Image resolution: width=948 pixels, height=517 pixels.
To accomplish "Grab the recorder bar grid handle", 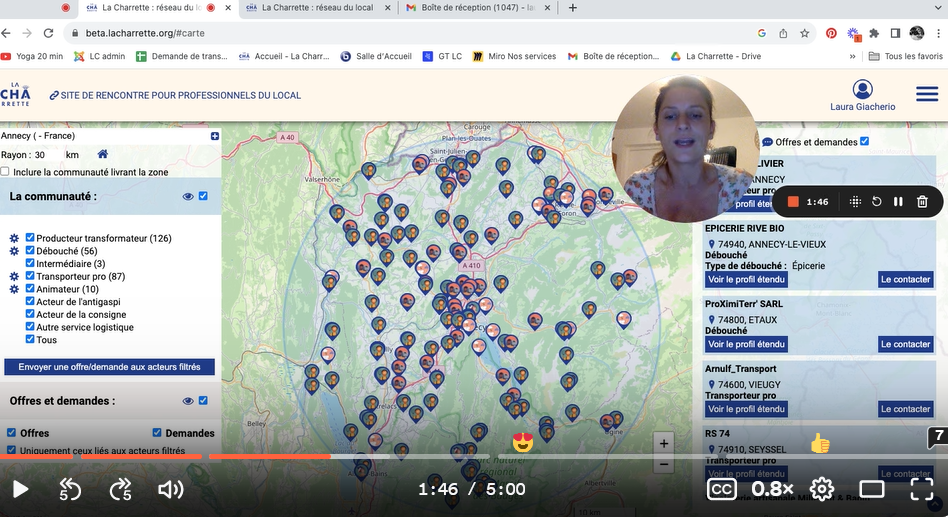I will pos(855,202).
